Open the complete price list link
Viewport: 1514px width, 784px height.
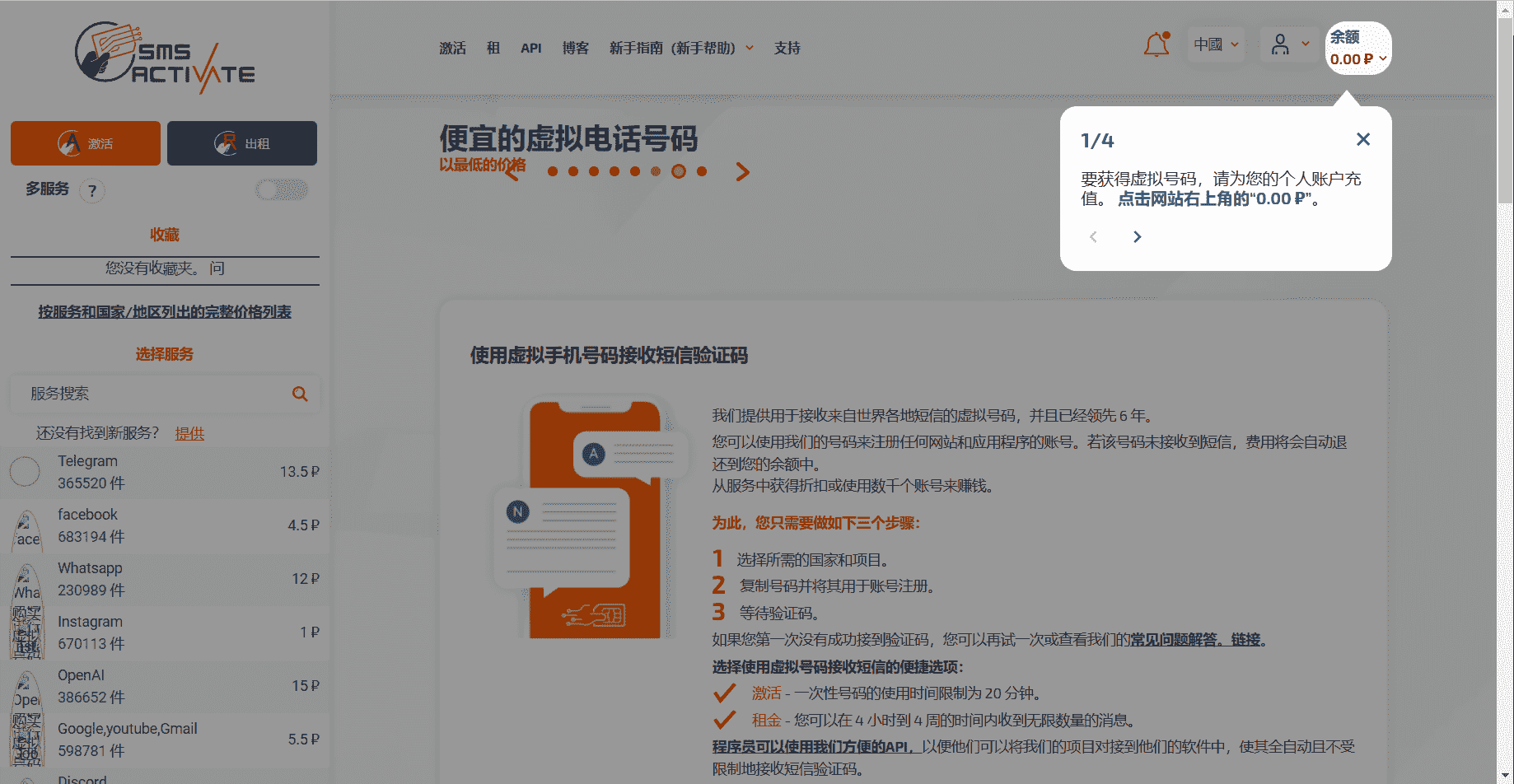(165, 312)
